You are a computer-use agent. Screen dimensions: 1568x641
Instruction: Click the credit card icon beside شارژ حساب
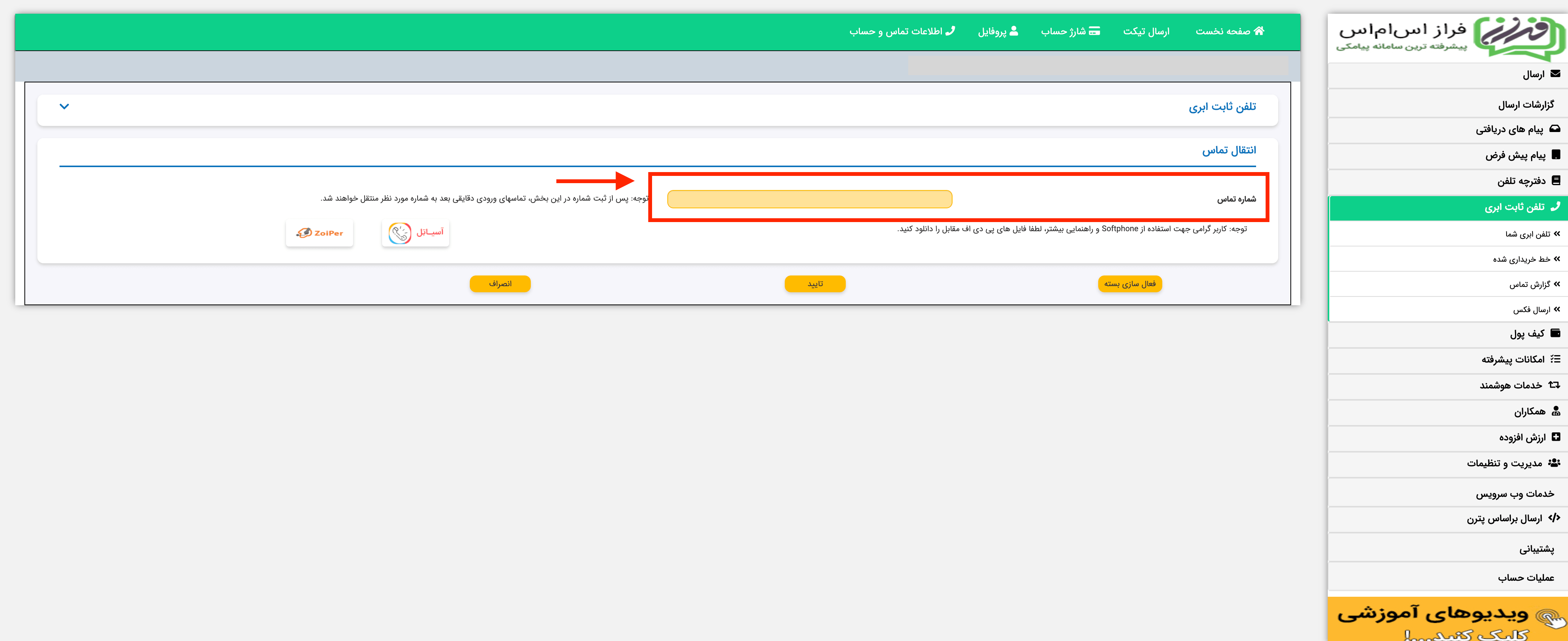click(1094, 31)
